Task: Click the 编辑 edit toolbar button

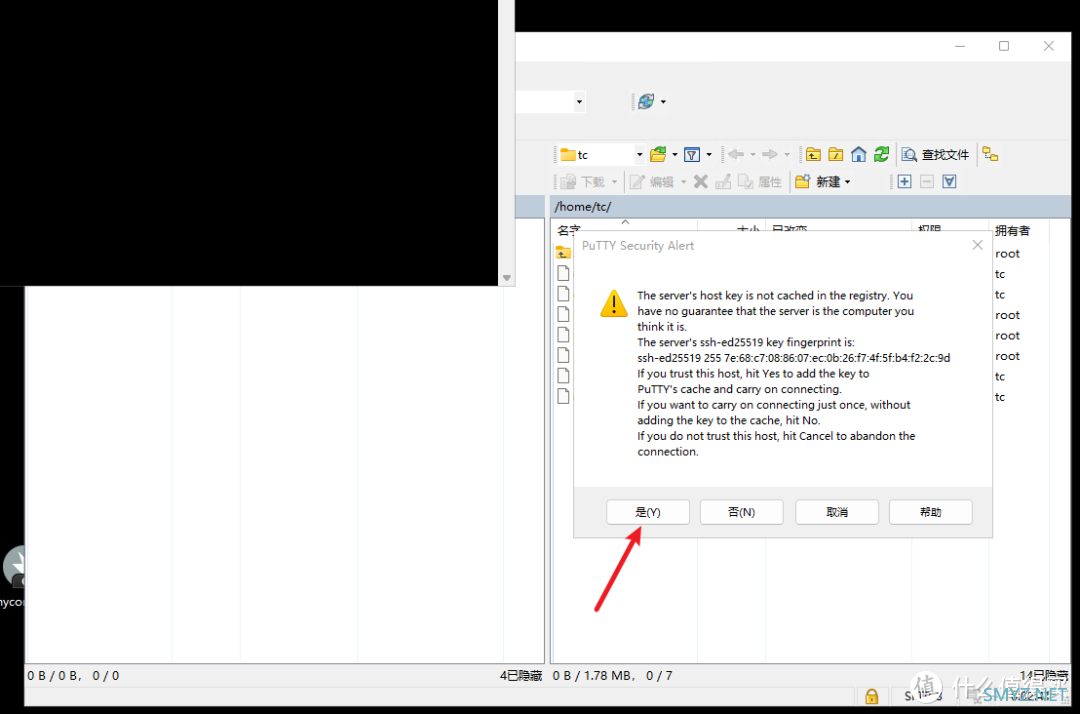Action: 652,182
